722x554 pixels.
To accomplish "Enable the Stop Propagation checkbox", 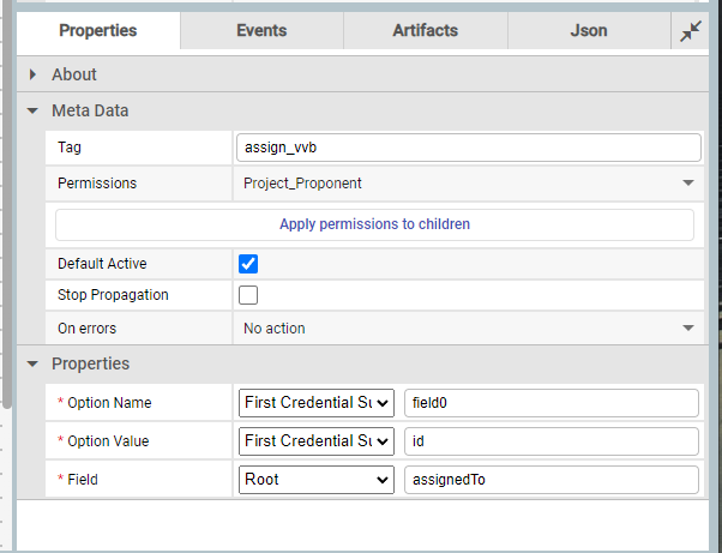I will tap(249, 295).
